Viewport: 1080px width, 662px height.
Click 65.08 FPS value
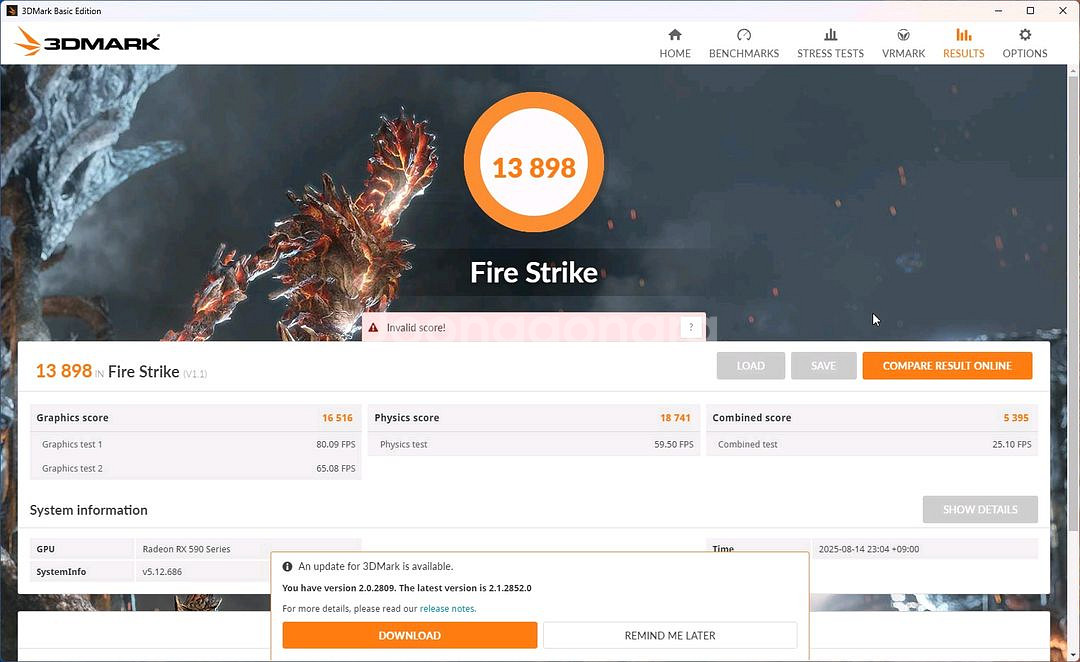(x=336, y=468)
